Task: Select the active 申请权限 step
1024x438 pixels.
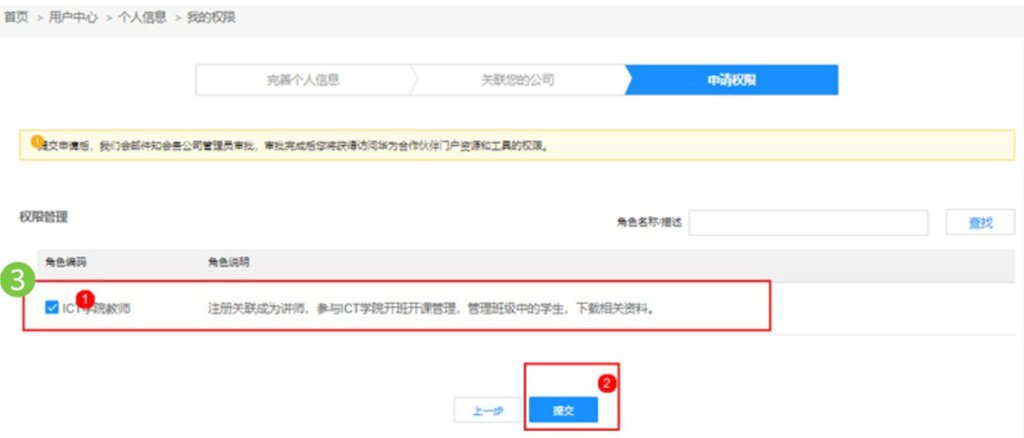Action: click(731, 80)
